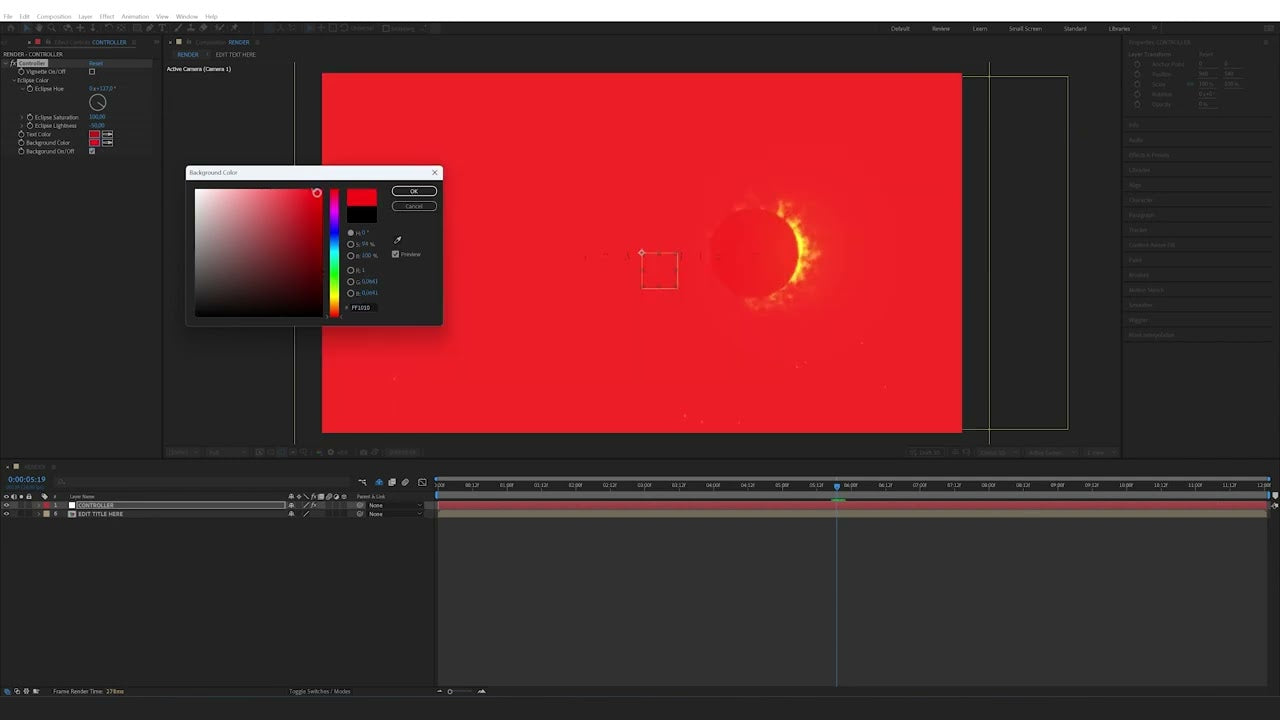
Task: Expand or collapse Layer Switches pane icon
Action: coord(8,691)
